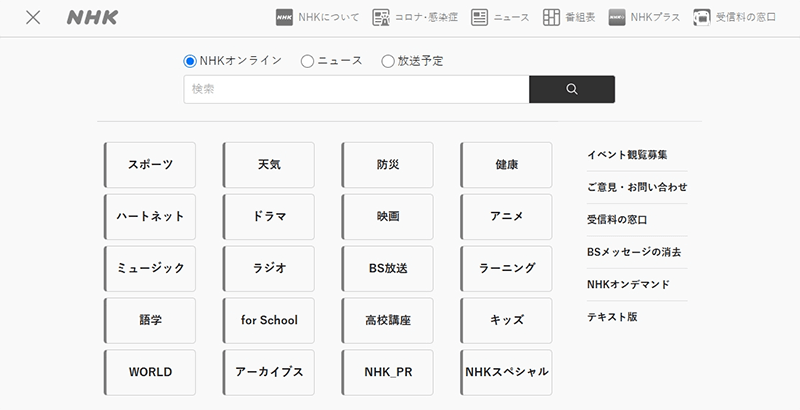Follow the 受信料の窓口 sidebar link
The width and height of the screenshot is (800, 410).
(617, 220)
